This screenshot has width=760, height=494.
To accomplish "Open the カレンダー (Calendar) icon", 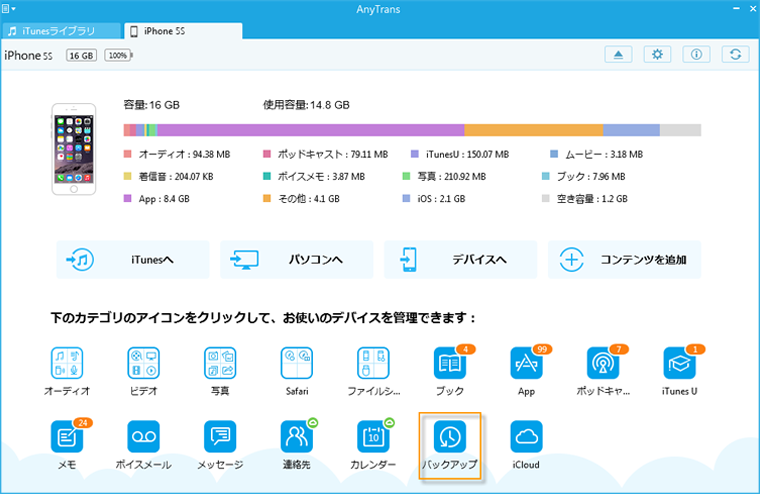I will pyautogui.click(x=373, y=436).
